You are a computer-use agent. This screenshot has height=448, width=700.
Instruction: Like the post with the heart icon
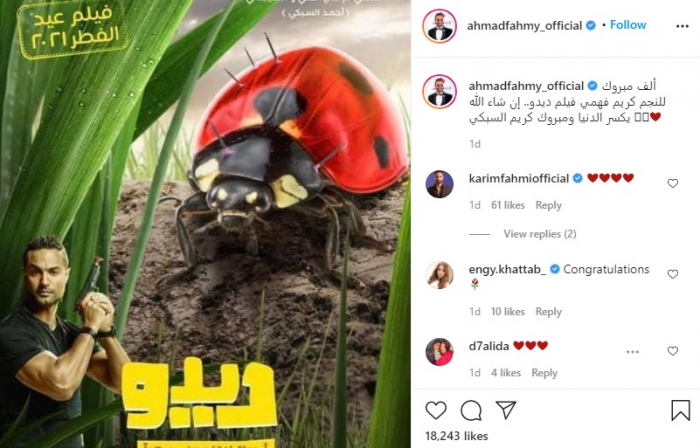pyautogui.click(x=436, y=410)
